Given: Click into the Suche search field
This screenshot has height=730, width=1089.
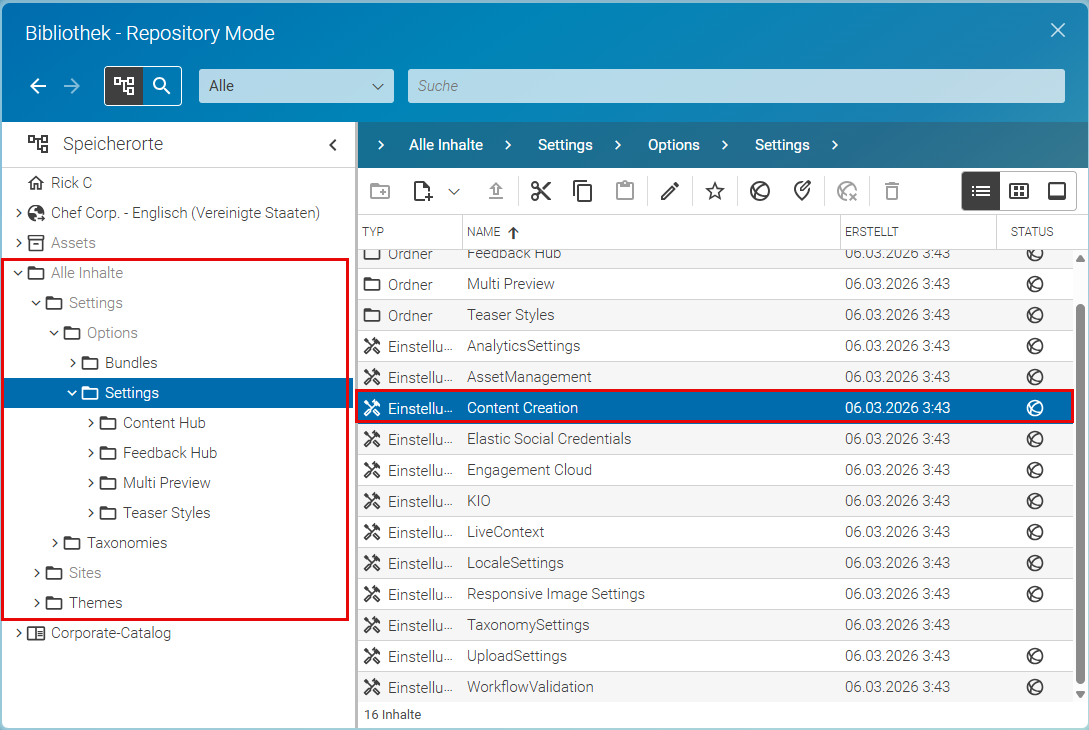Looking at the screenshot, I should pyautogui.click(x=736, y=86).
